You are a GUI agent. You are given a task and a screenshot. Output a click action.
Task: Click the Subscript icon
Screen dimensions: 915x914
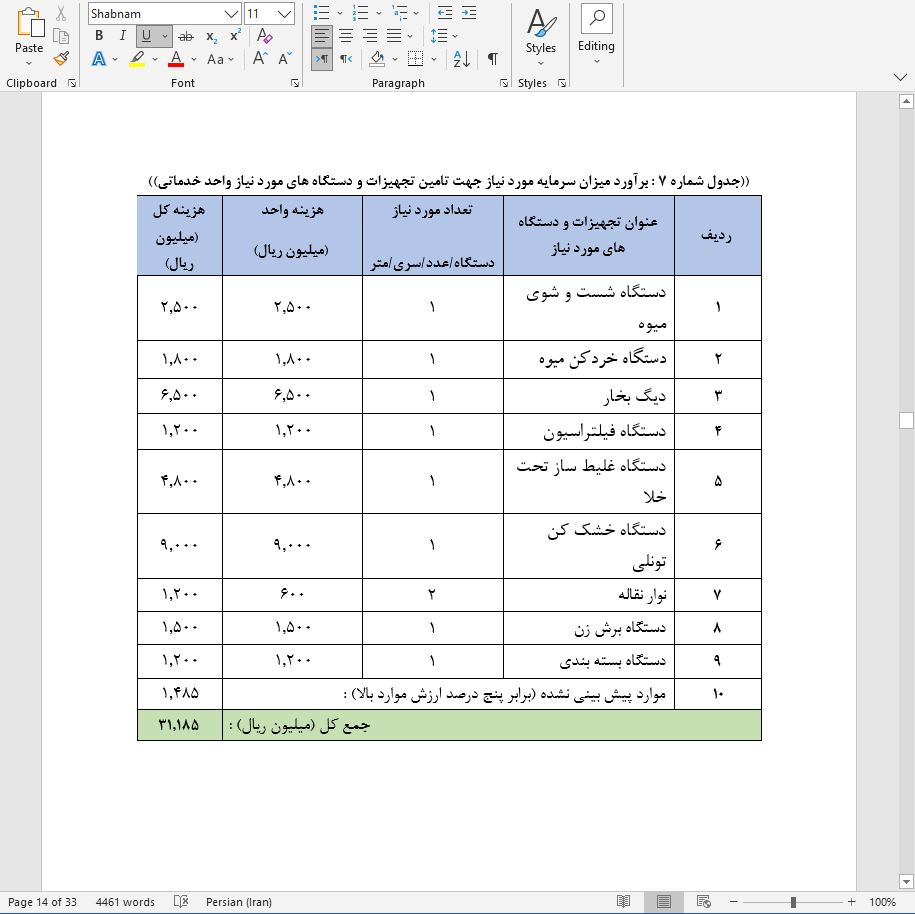(209, 36)
